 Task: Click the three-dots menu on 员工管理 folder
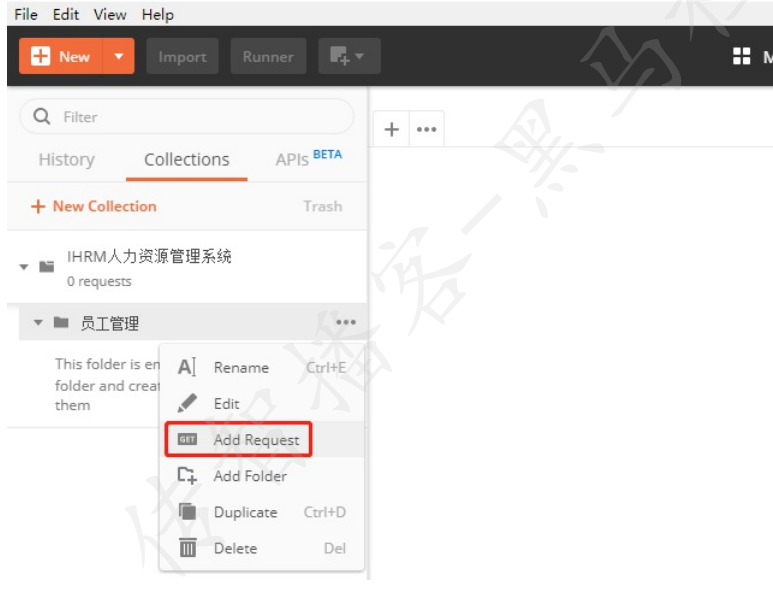pos(346,322)
